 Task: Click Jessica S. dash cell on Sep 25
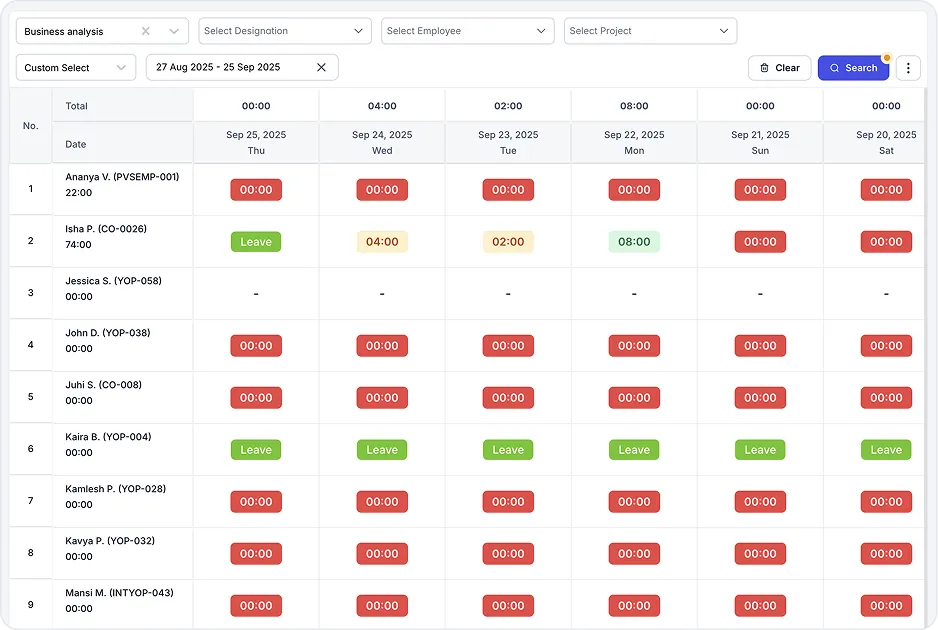click(x=256, y=294)
